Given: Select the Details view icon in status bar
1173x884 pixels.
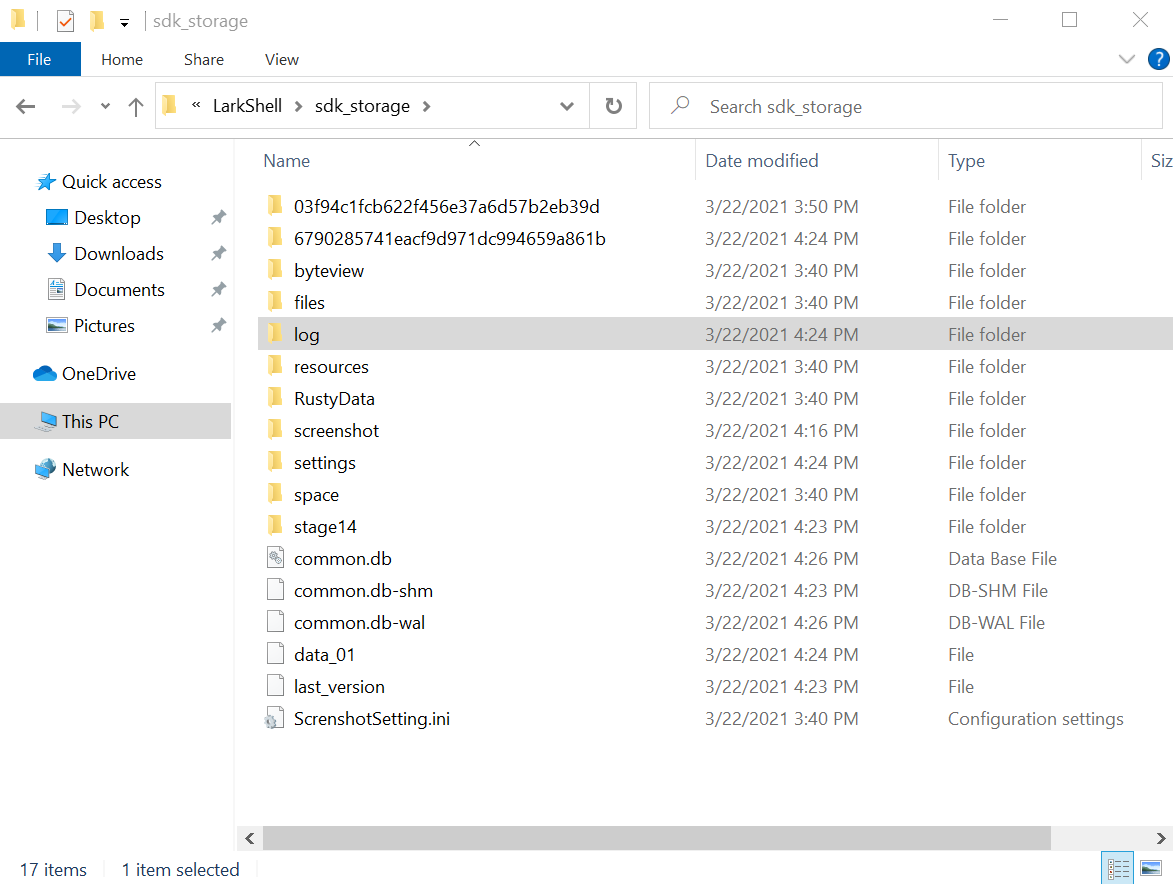Looking at the screenshot, I should tap(1118, 867).
